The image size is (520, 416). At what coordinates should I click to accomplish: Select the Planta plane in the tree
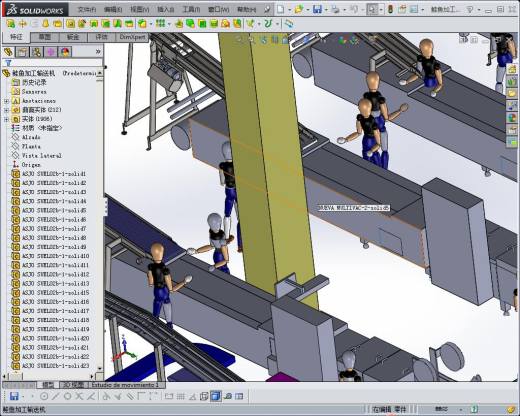click(x=26, y=146)
